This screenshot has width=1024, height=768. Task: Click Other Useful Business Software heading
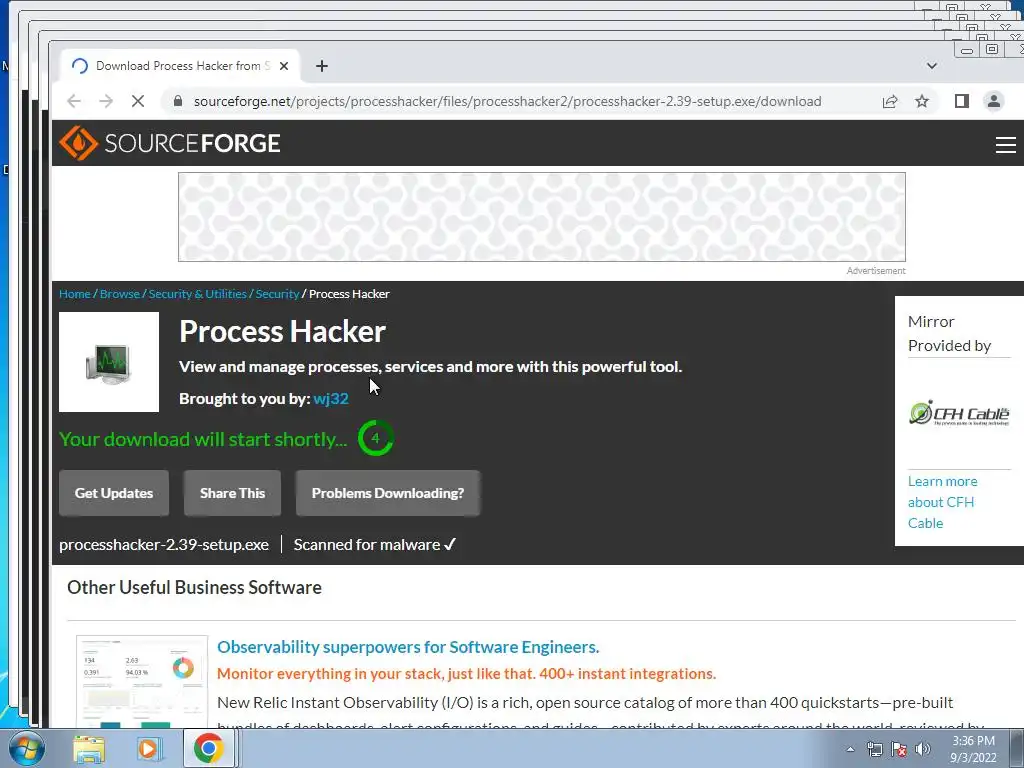194,587
